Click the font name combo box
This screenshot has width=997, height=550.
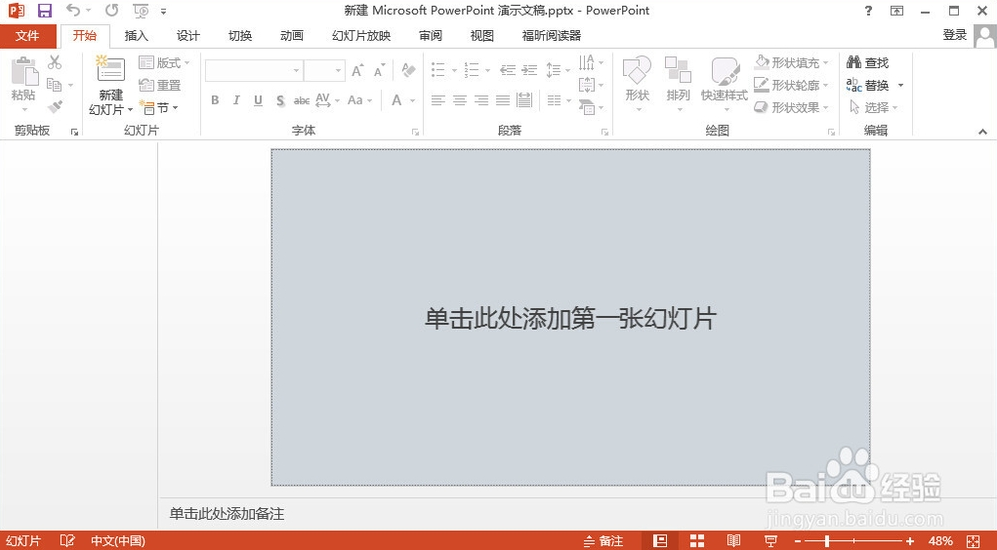pos(254,70)
